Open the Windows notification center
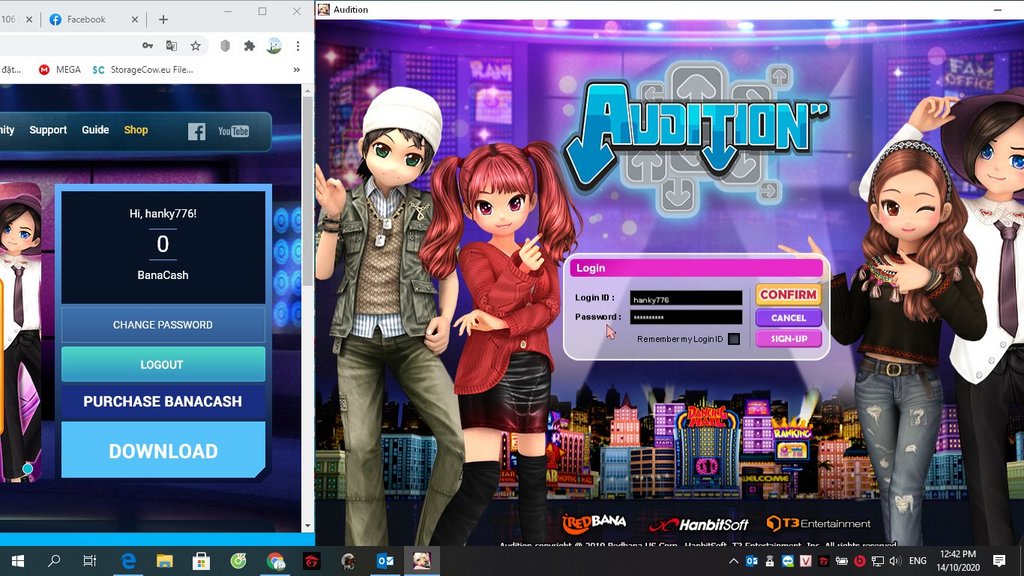 point(999,560)
